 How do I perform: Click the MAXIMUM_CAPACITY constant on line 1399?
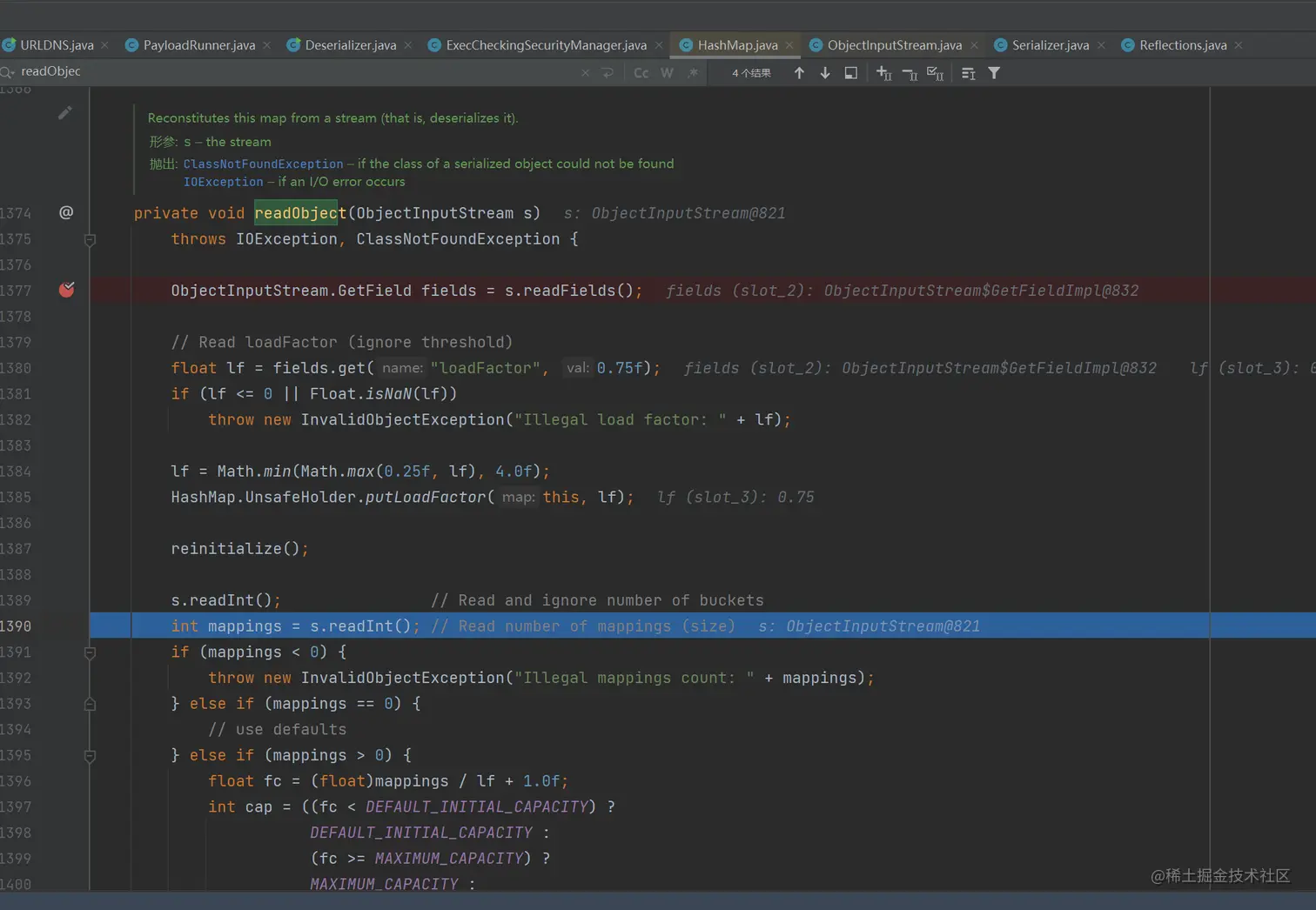click(x=448, y=859)
